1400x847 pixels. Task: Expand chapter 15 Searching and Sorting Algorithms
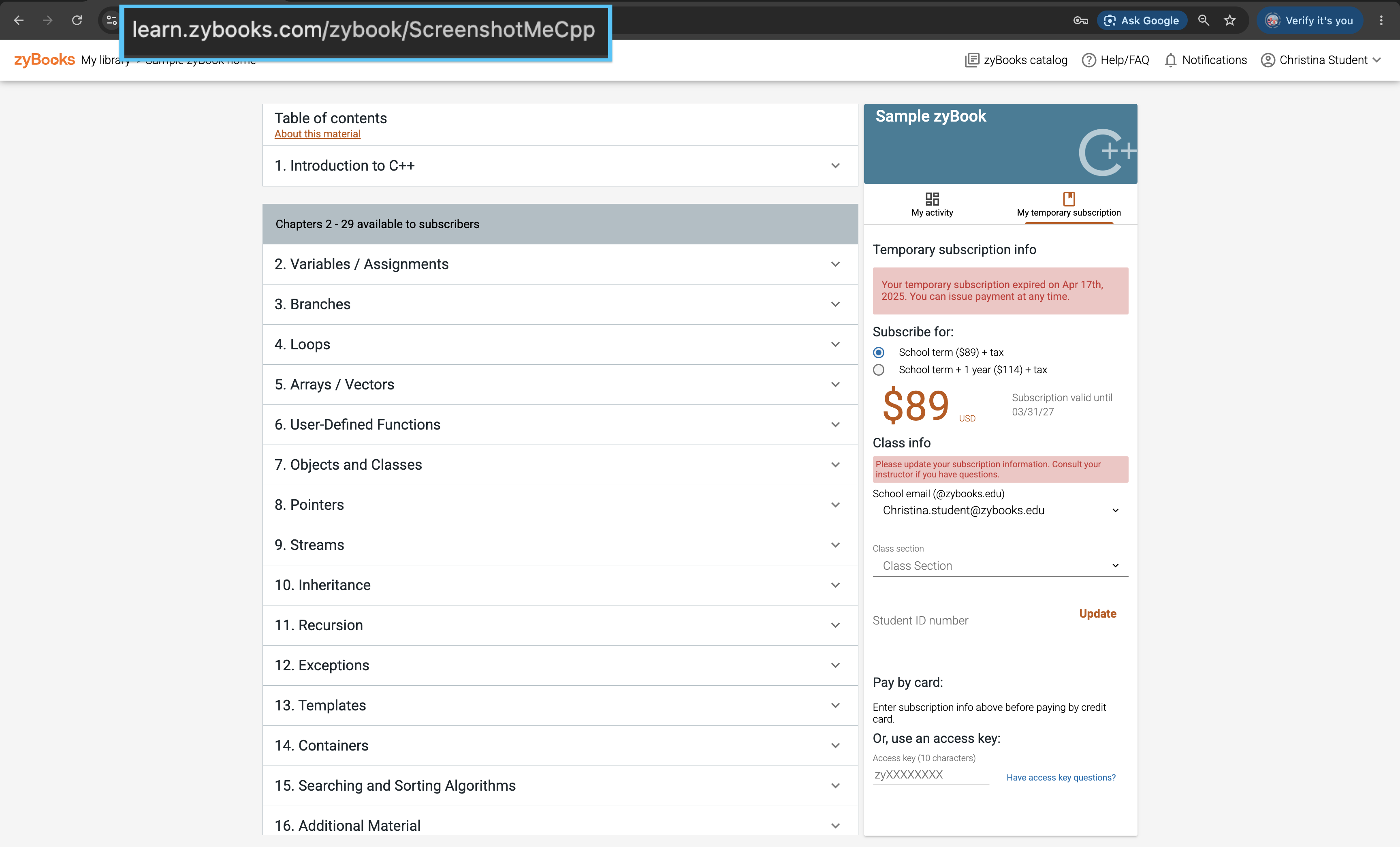[x=560, y=786]
